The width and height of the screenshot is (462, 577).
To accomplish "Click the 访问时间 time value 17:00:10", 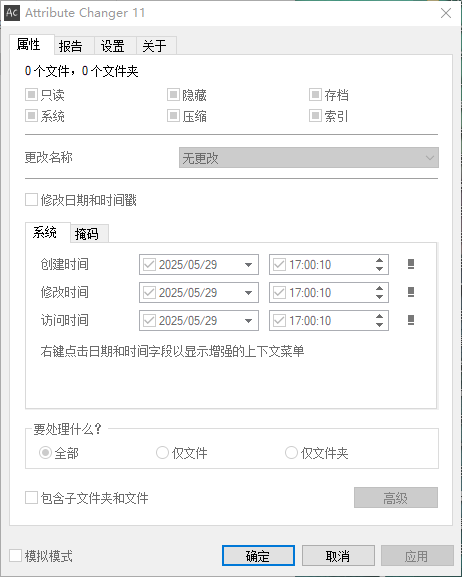I will click(310, 321).
